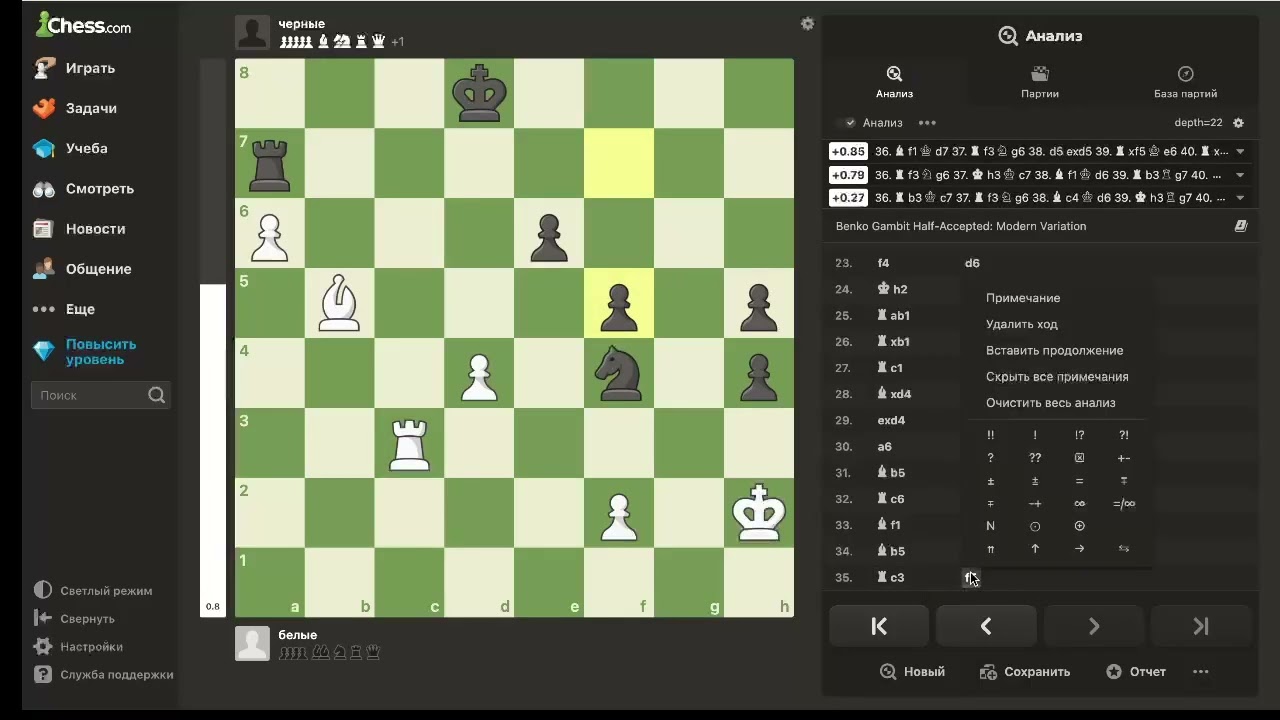Expand the +0.27 engine line
This screenshot has height=720, width=1280.
click(x=1240, y=198)
